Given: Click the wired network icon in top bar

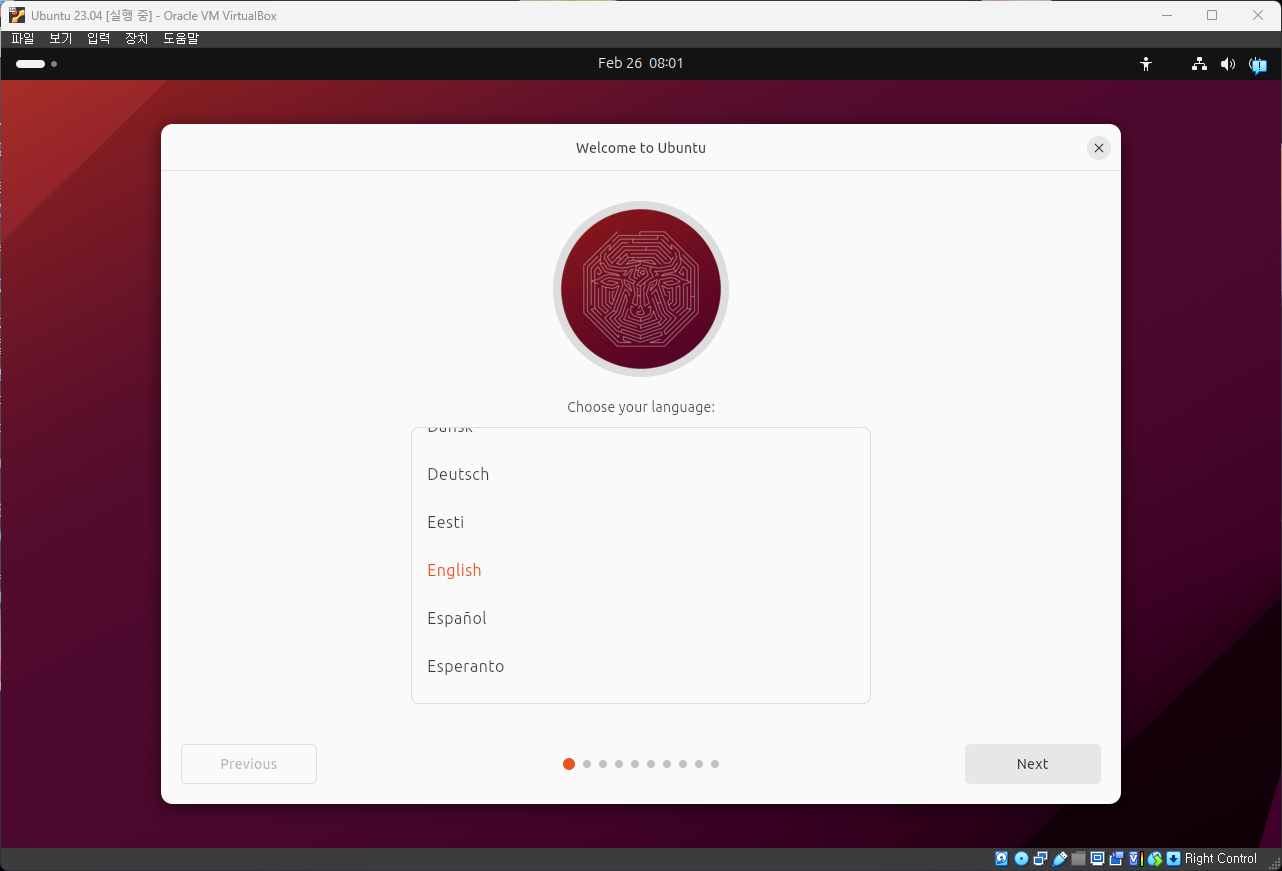Looking at the screenshot, I should tap(1199, 64).
